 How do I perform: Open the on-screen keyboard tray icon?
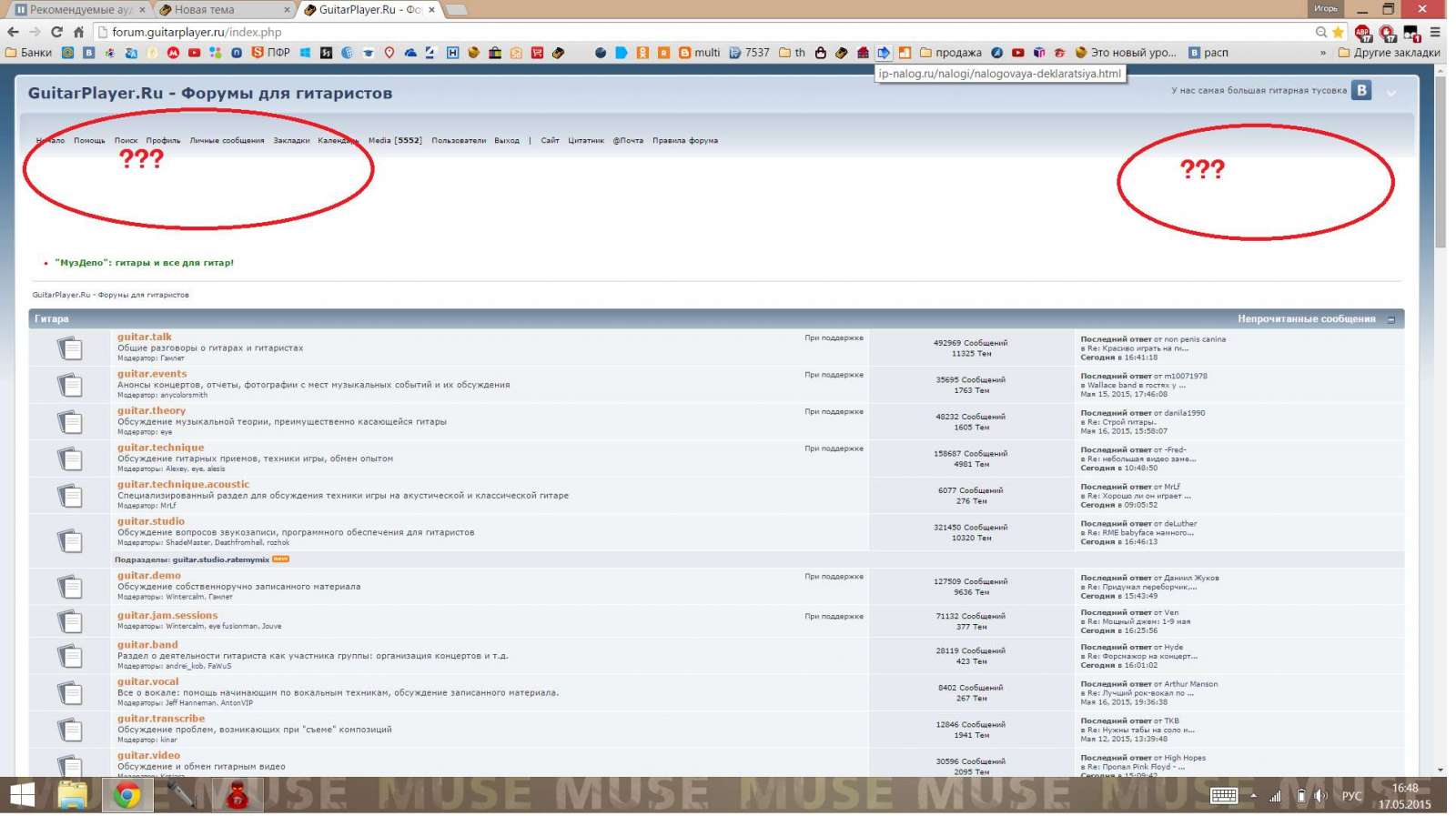(1223, 796)
